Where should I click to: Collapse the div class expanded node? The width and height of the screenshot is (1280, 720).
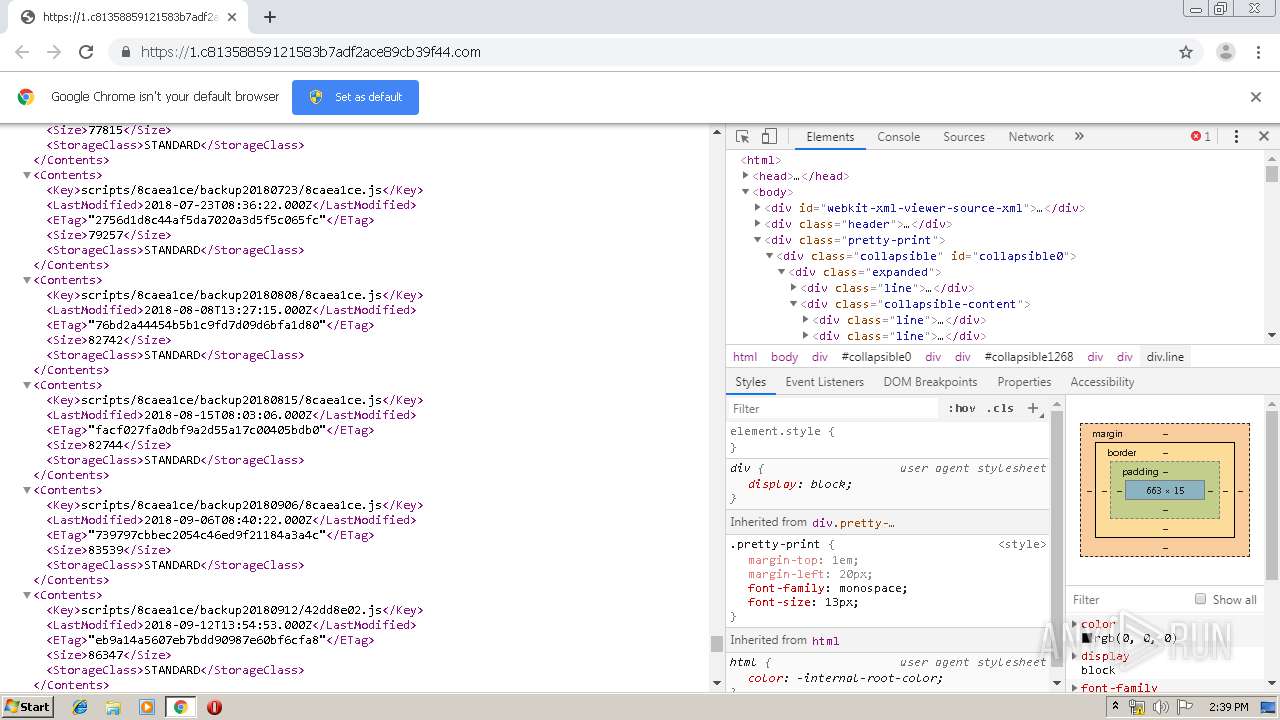(781, 272)
